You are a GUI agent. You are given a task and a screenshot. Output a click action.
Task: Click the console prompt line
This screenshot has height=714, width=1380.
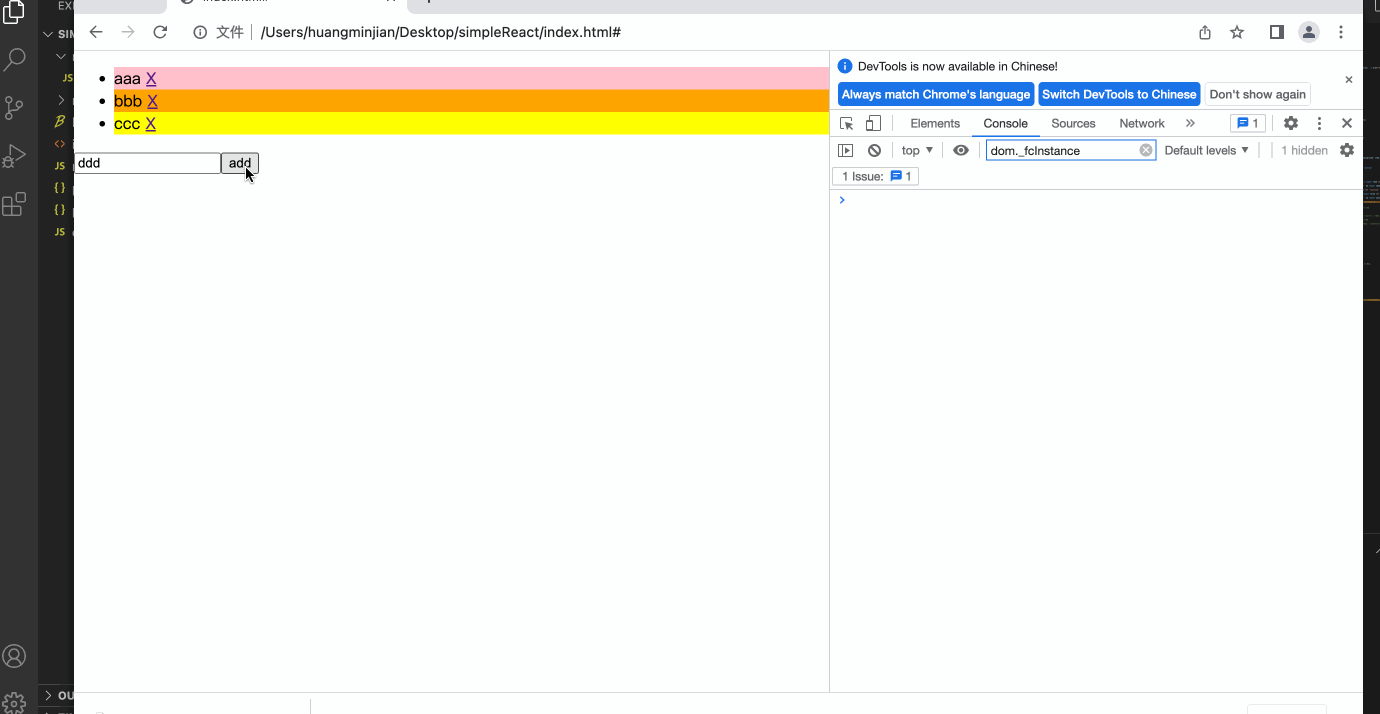[x=1096, y=200]
